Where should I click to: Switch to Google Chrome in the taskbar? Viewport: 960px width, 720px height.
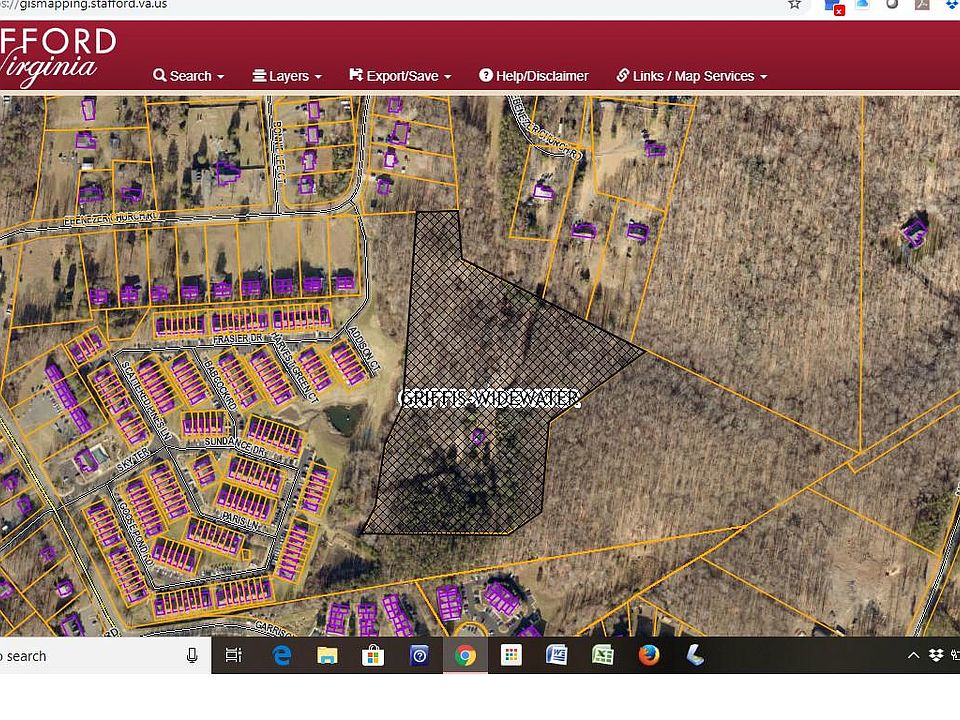465,656
